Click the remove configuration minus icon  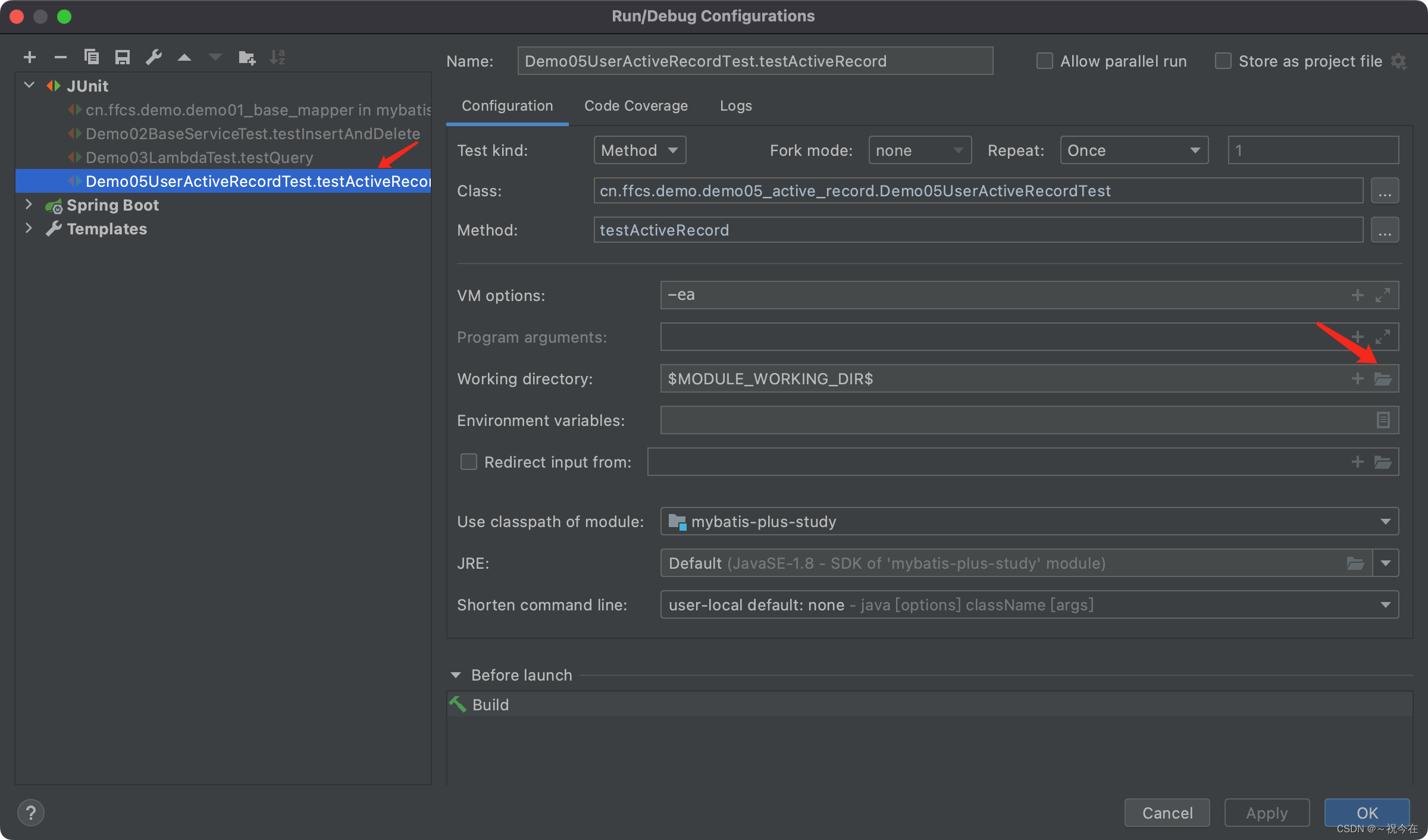pyautogui.click(x=60, y=57)
